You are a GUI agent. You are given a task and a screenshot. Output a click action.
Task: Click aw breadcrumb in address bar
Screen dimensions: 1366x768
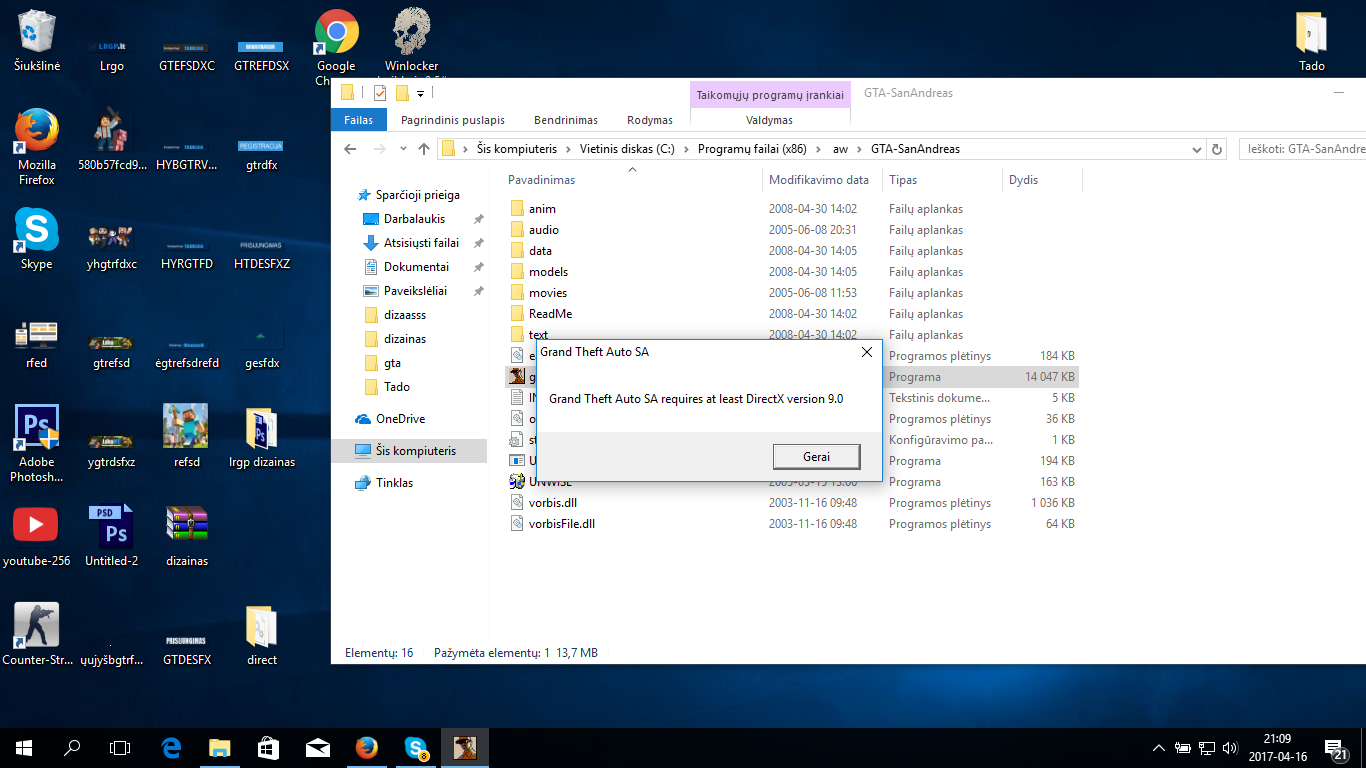tap(840, 149)
